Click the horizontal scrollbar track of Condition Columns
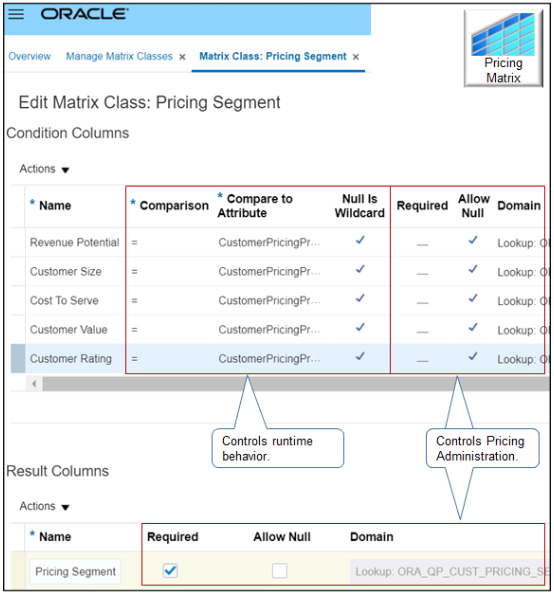Viewport: 554px width, 594px height. tap(296, 384)
